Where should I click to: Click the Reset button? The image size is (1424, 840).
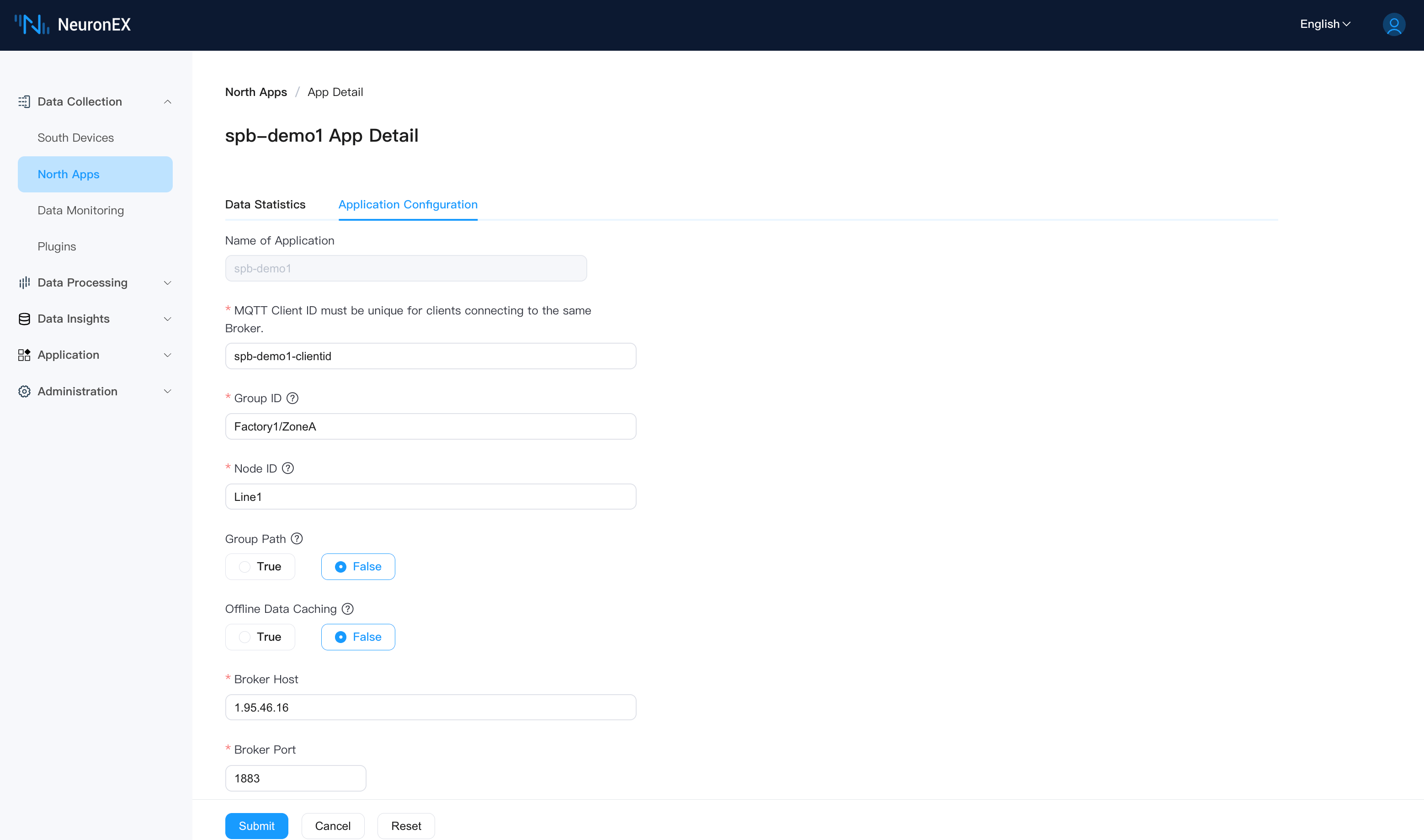[x=406, y=826]
